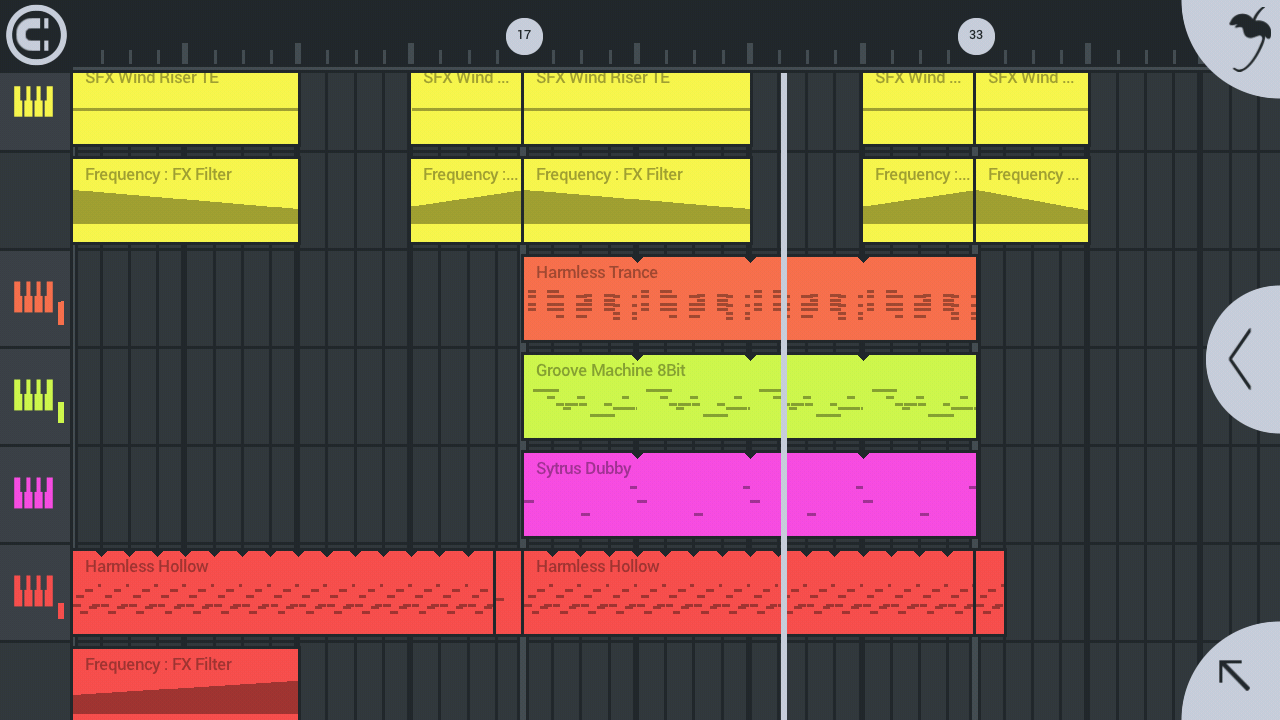Tap the left chevron panel button
The width and height of the screenshot is (1280, 720).
1241,359
